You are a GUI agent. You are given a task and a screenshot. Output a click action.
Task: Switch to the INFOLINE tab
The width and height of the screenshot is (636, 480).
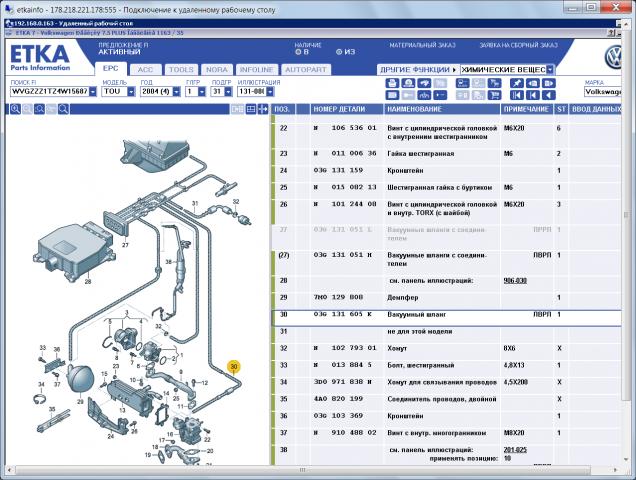point(257,70)
